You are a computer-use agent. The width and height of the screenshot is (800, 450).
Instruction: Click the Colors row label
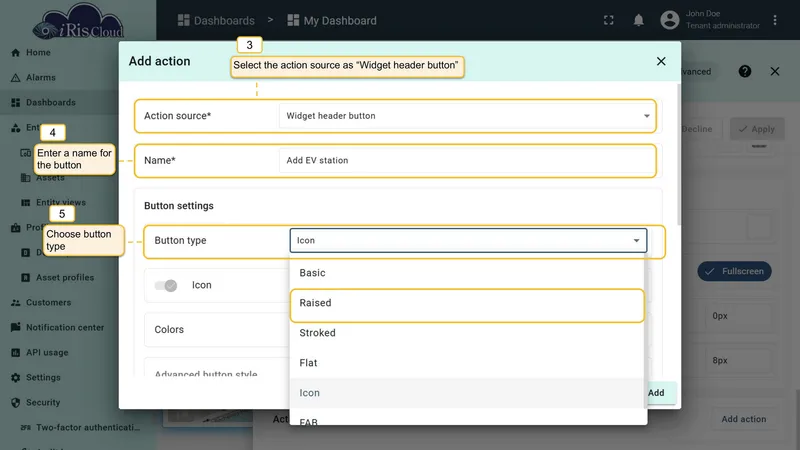coord(169,330)
